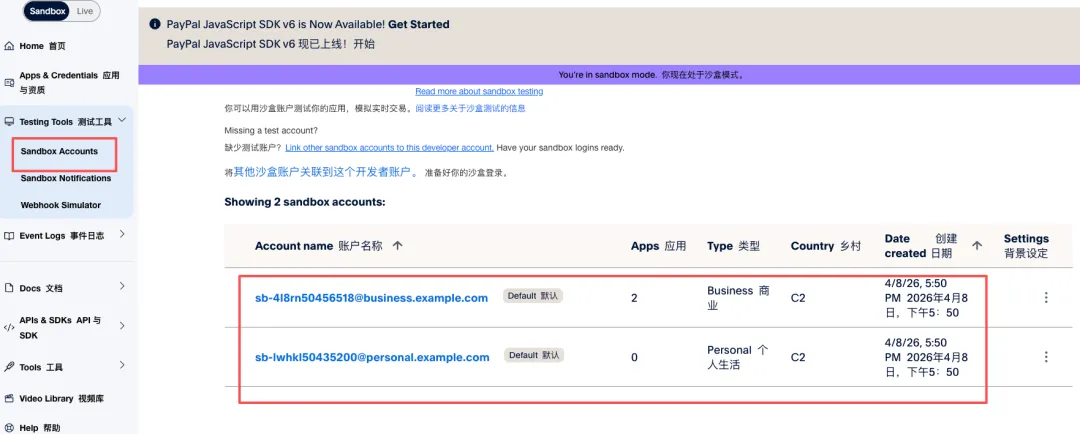Viewport: 1080px width, 434px height.
Task: Click Video Library clapperboard icon
Action: click(9, 398)
